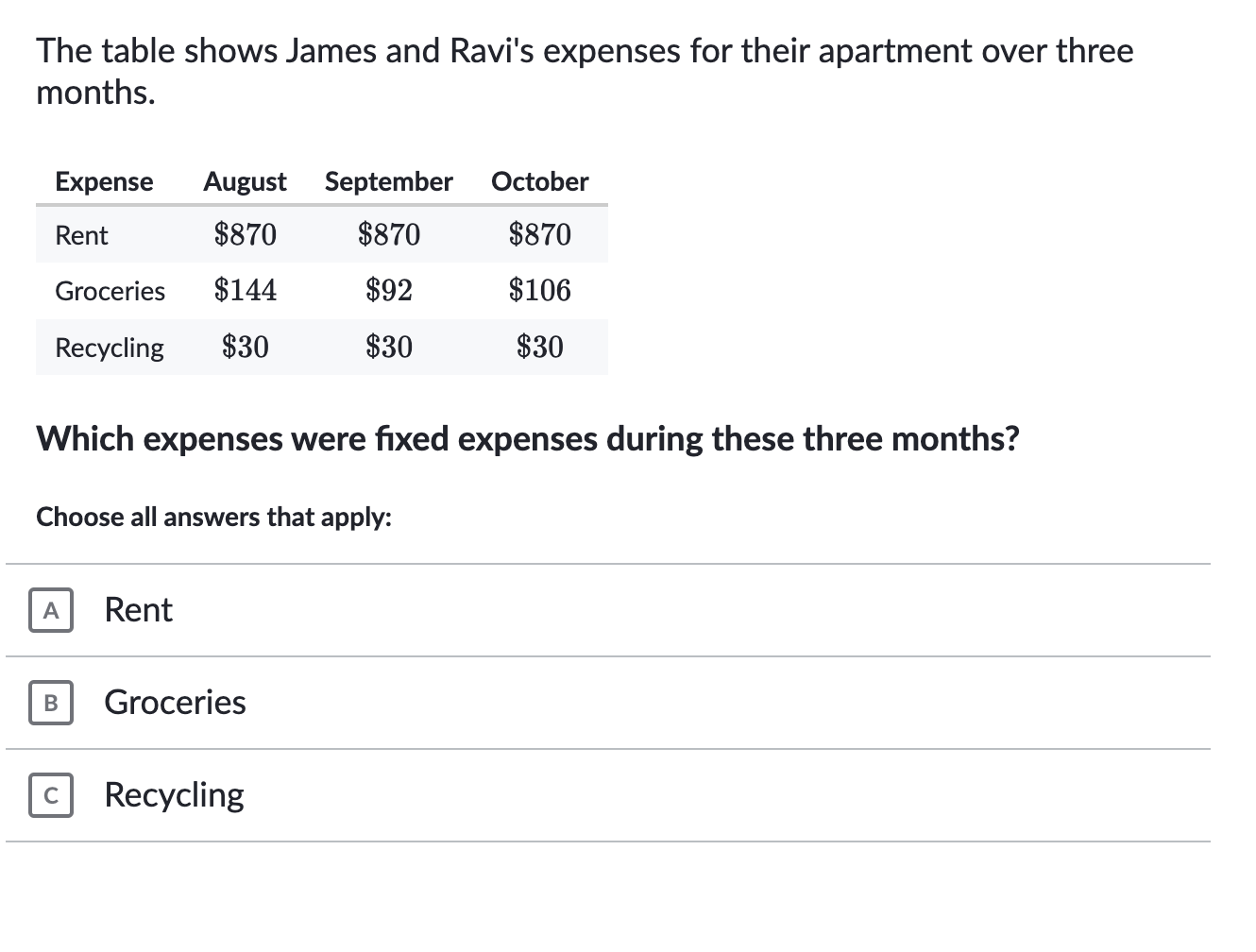1256x952 pixels.
Task: Check answer box C for Recycling
Action: coord(51,795)
